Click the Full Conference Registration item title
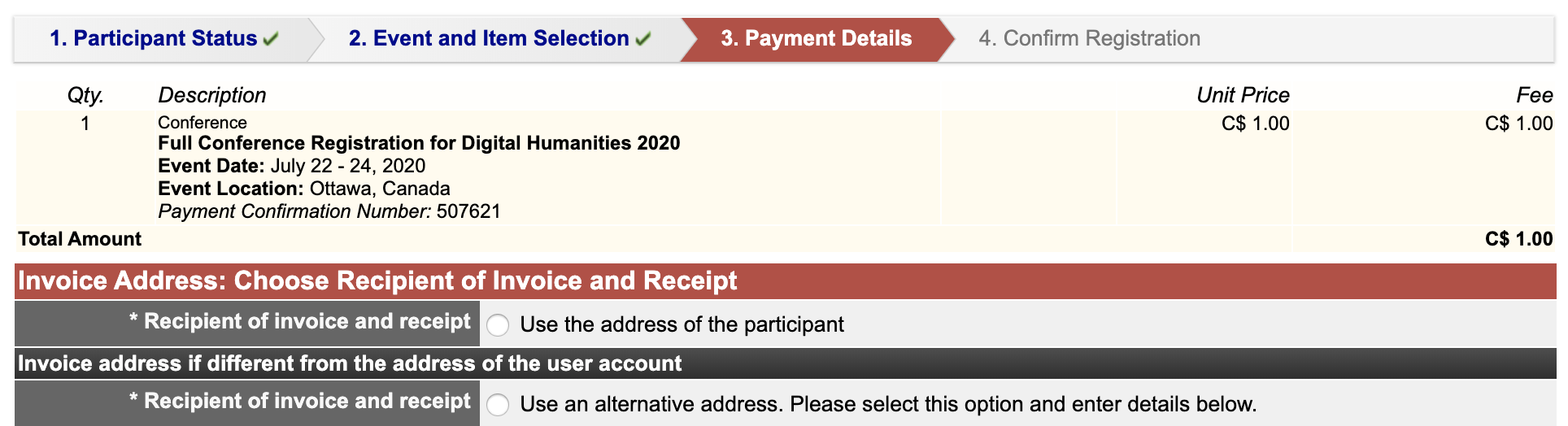 click(x=419, y=143)
